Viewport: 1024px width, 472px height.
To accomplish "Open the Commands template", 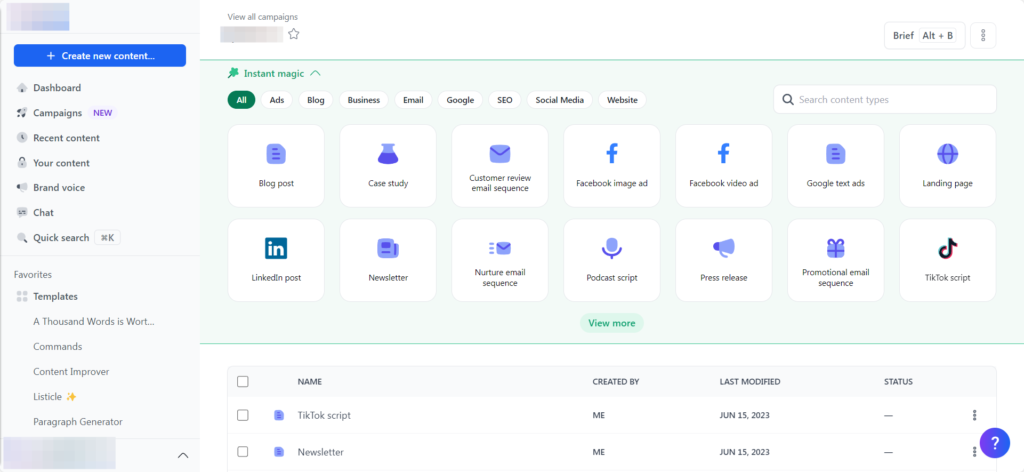I will pos(57,347).
